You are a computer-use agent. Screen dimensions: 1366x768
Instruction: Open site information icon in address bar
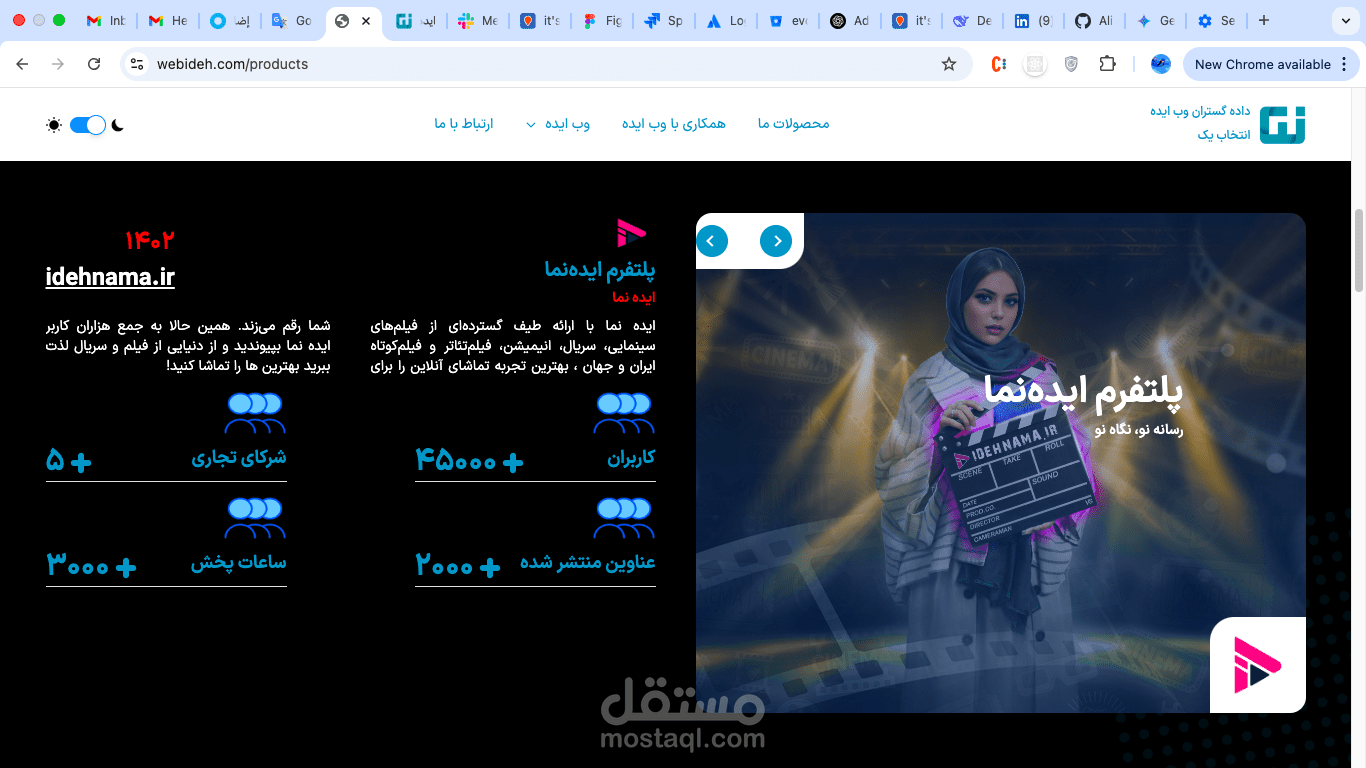(138, 64)
